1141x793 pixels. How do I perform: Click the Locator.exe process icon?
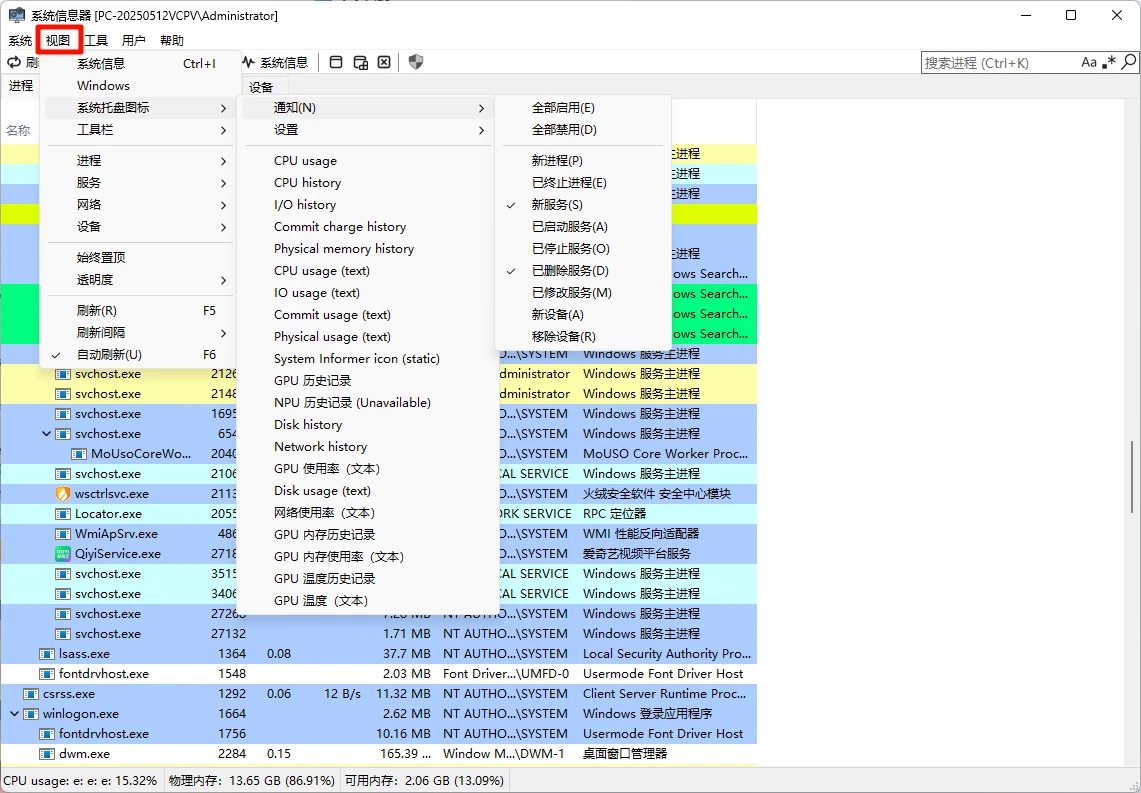pyautogui.click(x=63, y=514)
